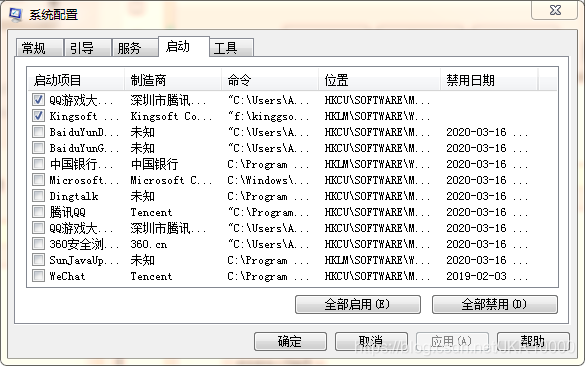Open the 工具 tab
The width and height of the screenshot is (585, 366).
click(x=231, y=48)
